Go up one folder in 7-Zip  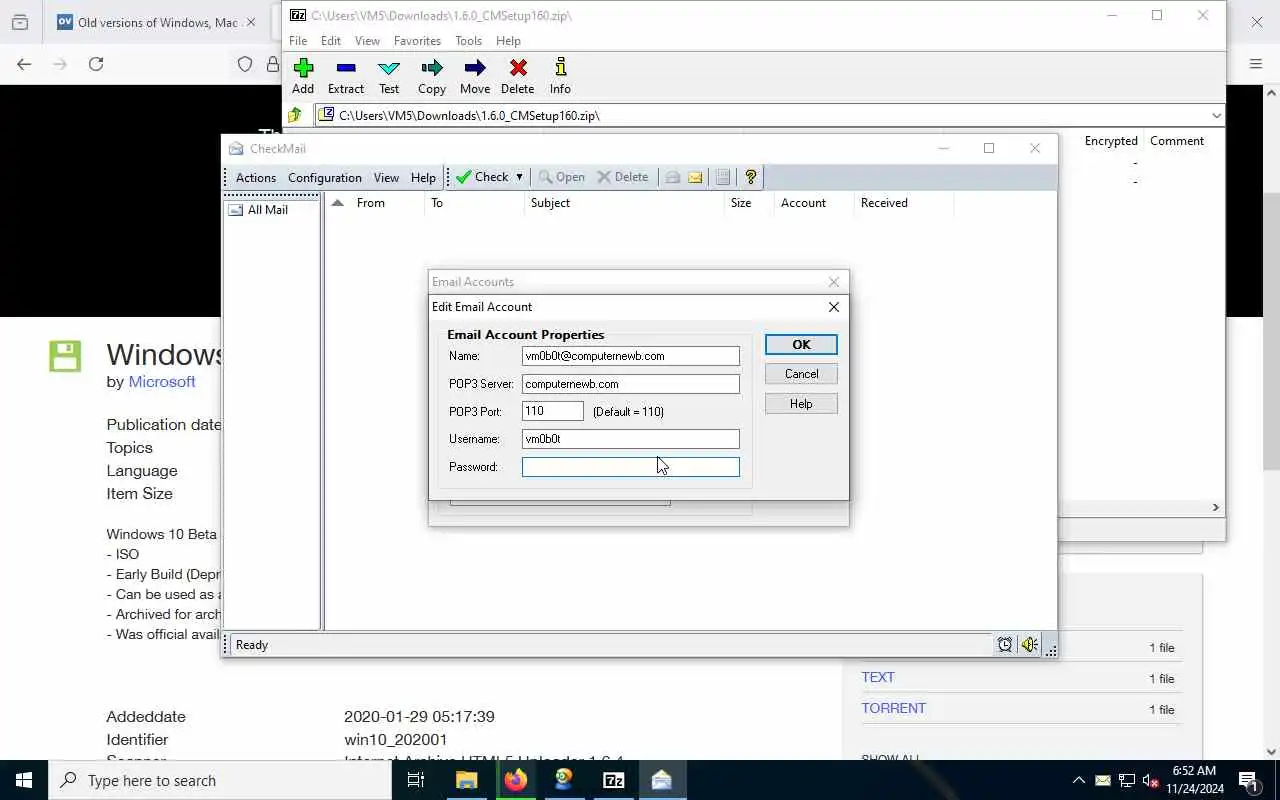(295, 115)
